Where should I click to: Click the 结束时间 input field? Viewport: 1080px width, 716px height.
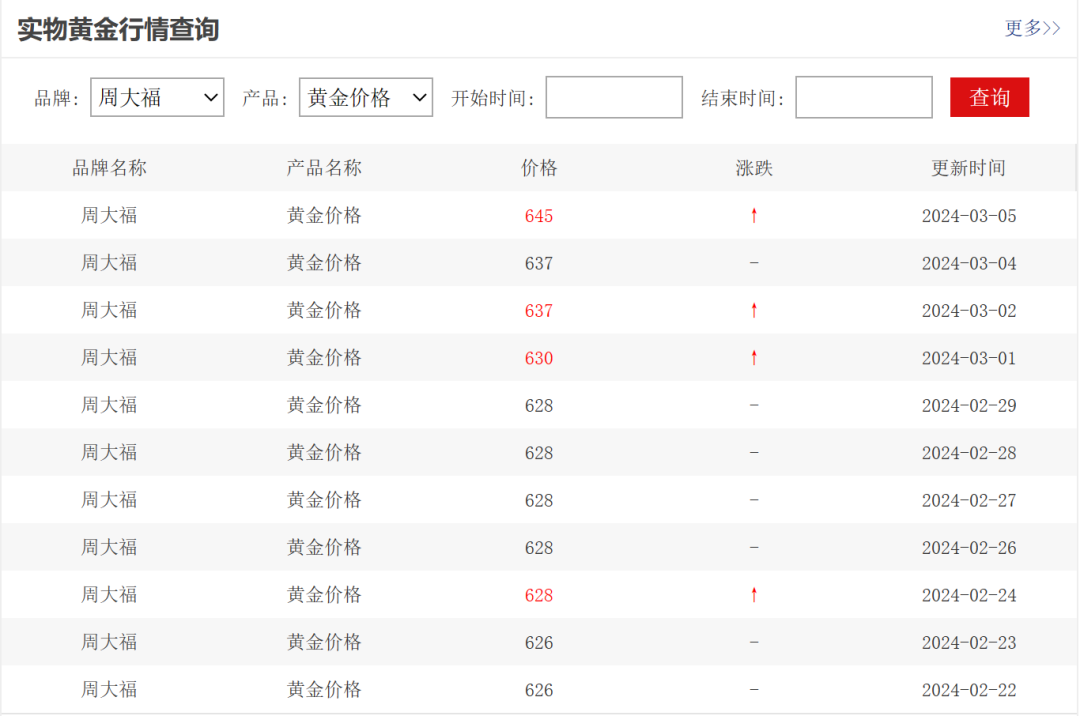pos(864,97)
